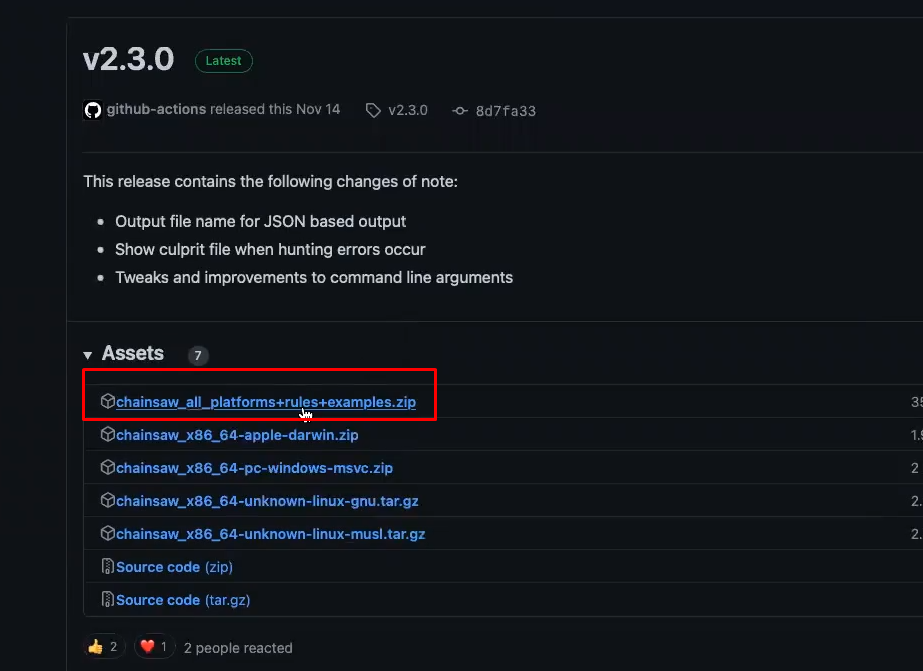Select 'Show culprit file when hunting errors occur'
The image size is (923, 671).
[270, 250]
